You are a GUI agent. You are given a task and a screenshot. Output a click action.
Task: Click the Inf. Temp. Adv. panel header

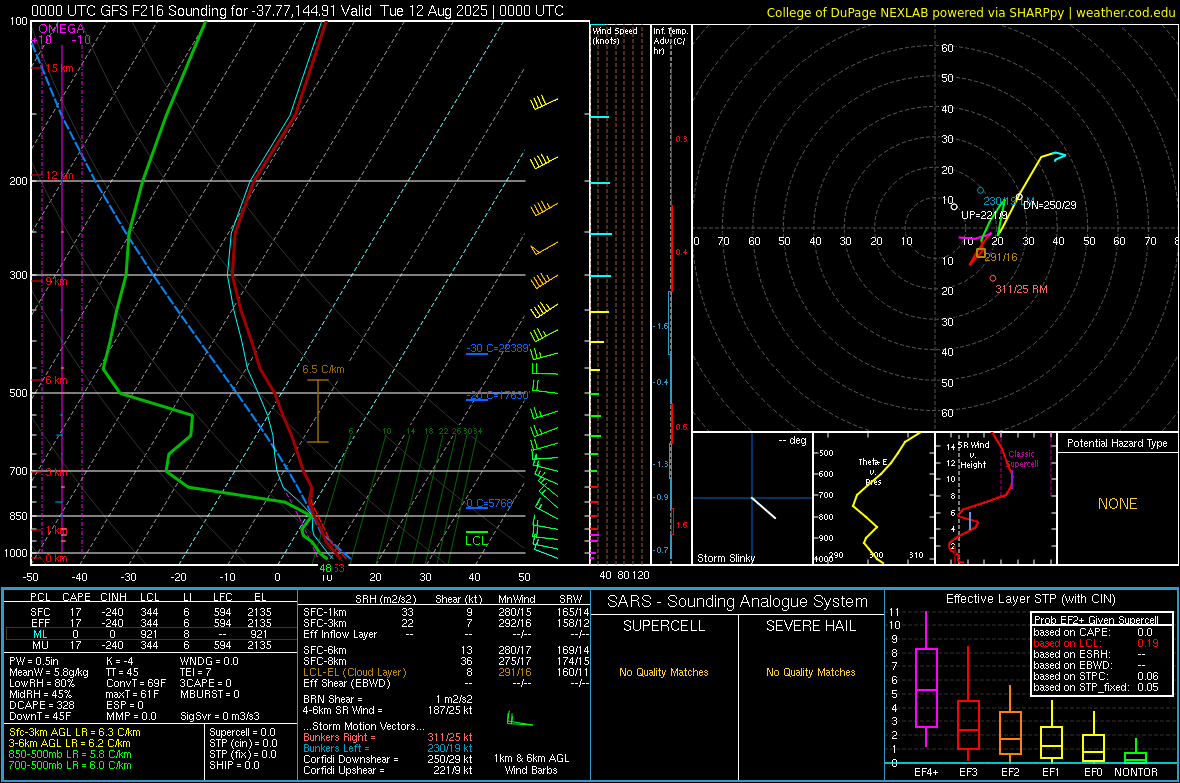670,41
